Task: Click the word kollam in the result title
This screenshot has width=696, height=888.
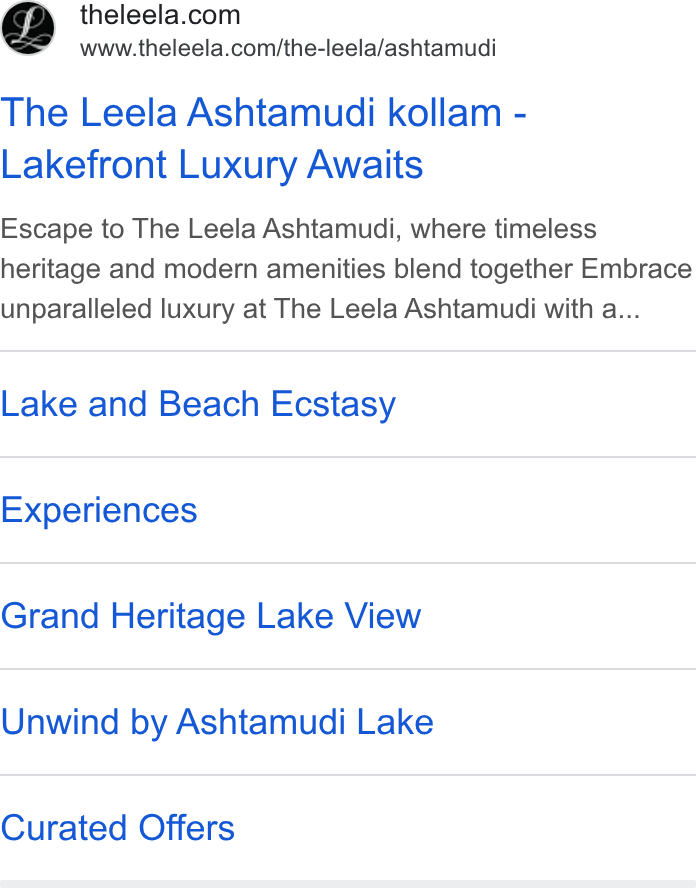Action: coord(445,112)
